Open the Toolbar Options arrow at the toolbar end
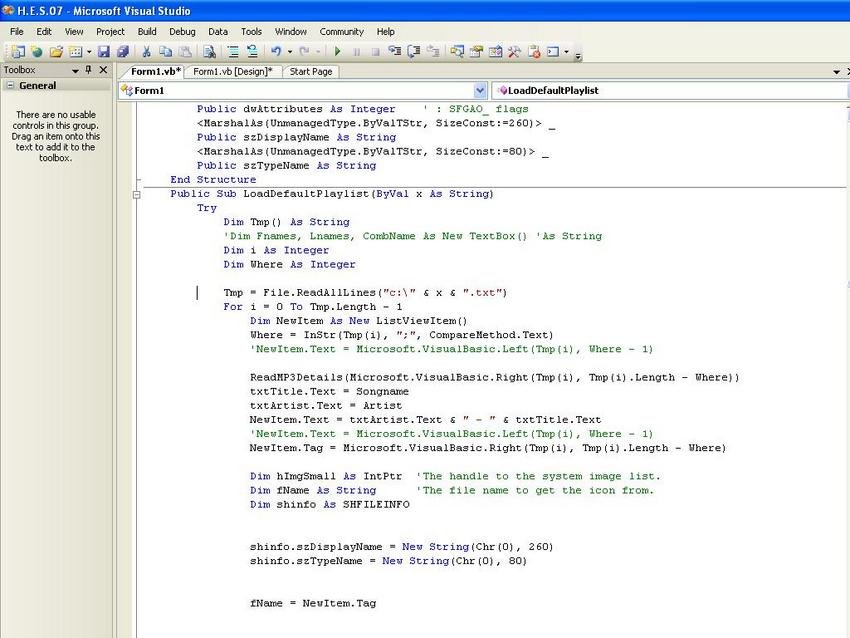This screenshot has width=850, height=638. tap(578, 55)
